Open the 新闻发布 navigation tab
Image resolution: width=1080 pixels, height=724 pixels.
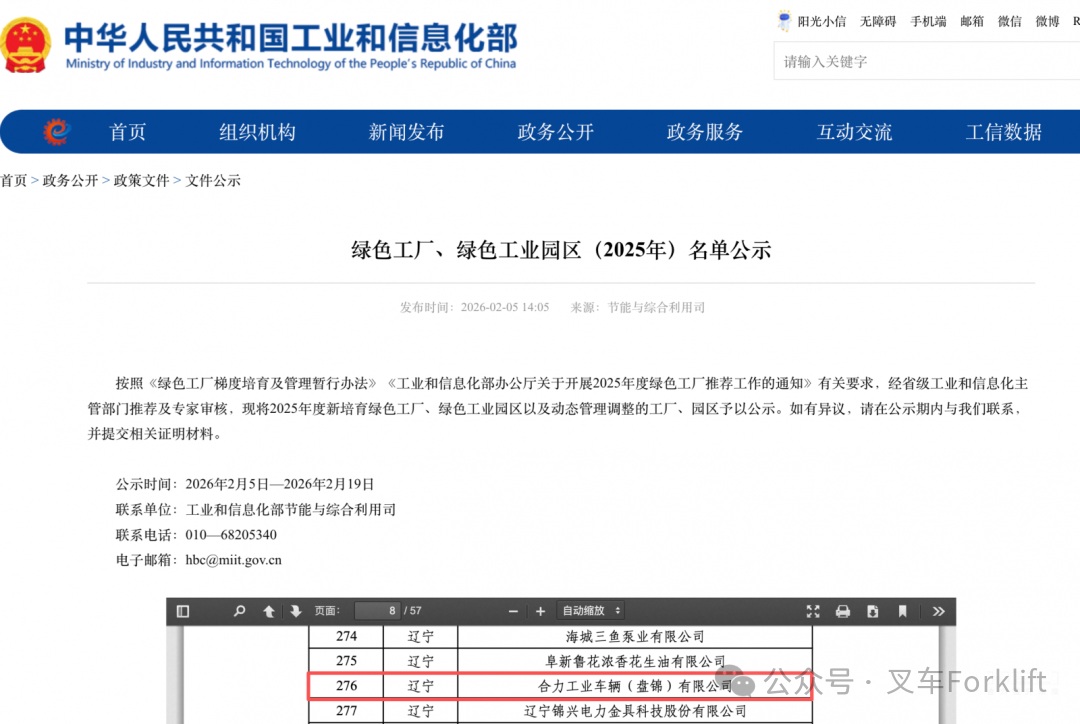(x=406, y=132)
